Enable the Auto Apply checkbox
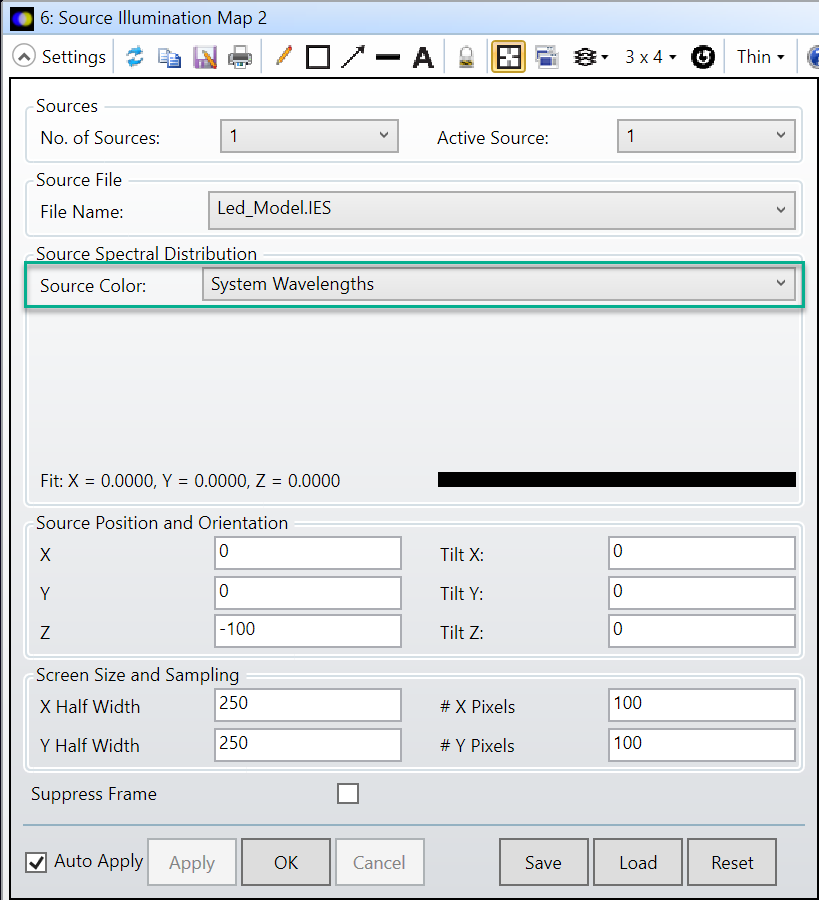The width and height of the screenshot is (819, 900). (x=35, y=862)
